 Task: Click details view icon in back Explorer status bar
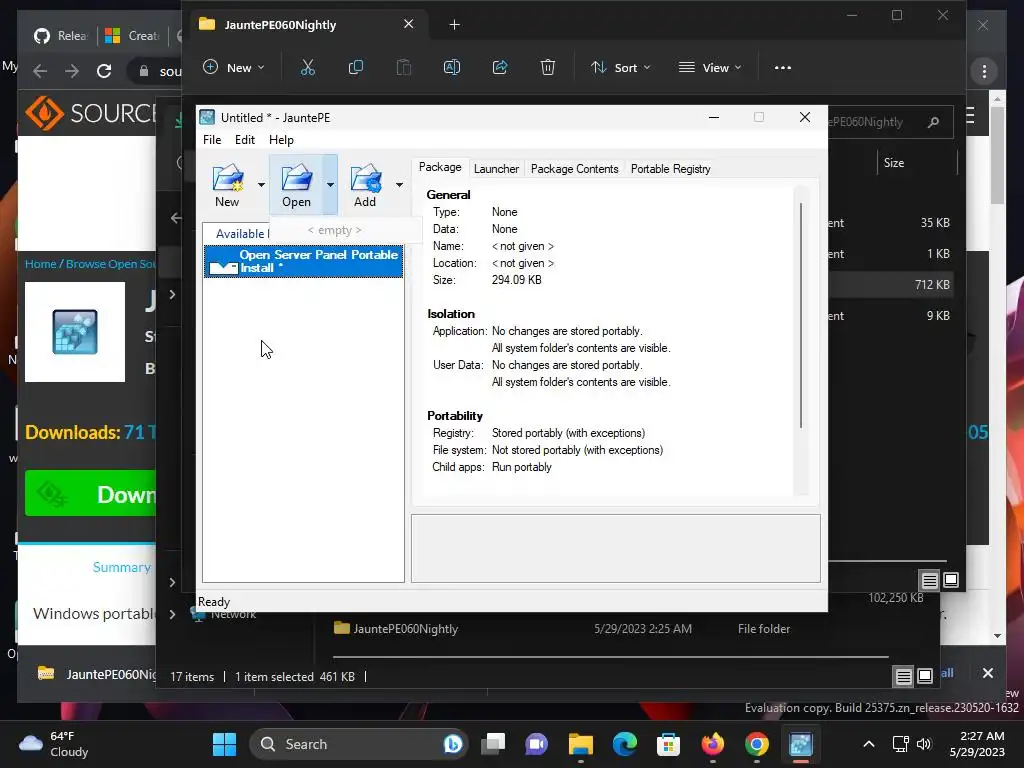pyautogui.click(x=903, y=677)
